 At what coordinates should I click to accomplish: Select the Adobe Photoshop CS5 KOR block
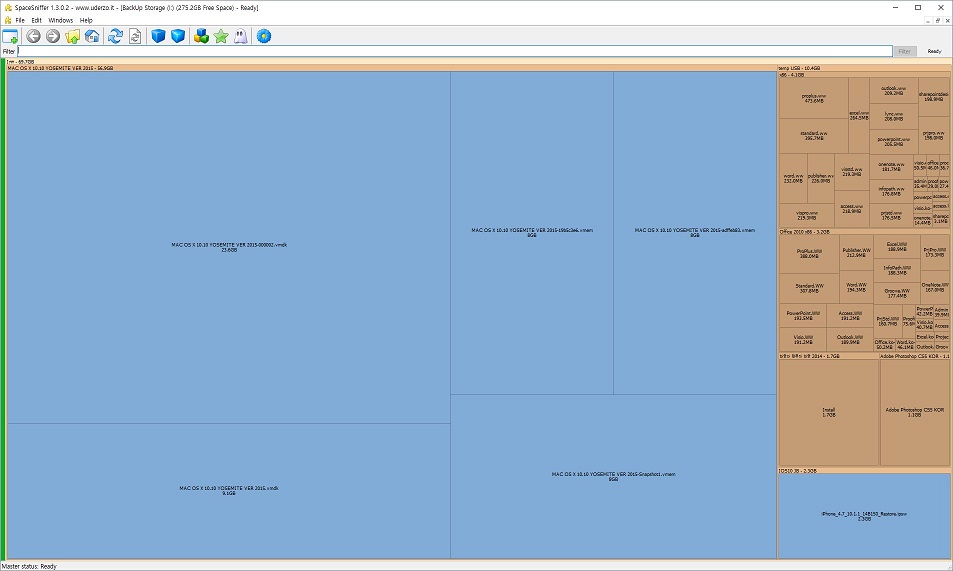(915, 412)
